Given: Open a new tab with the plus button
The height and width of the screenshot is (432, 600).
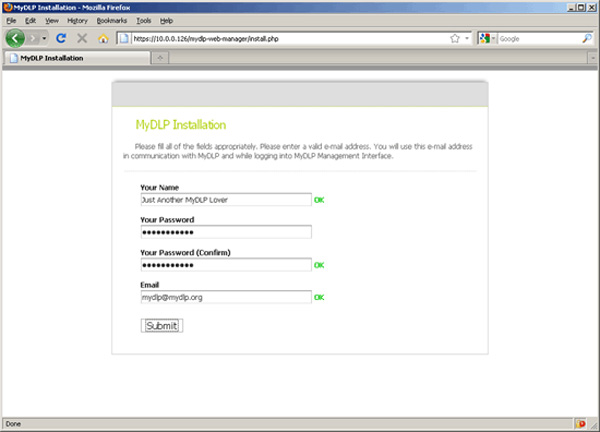Looking at the screenshot, I should [160, 58].
